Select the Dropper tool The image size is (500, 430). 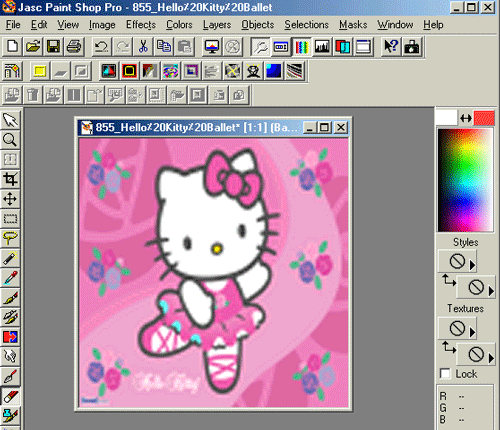pos(10,278)
